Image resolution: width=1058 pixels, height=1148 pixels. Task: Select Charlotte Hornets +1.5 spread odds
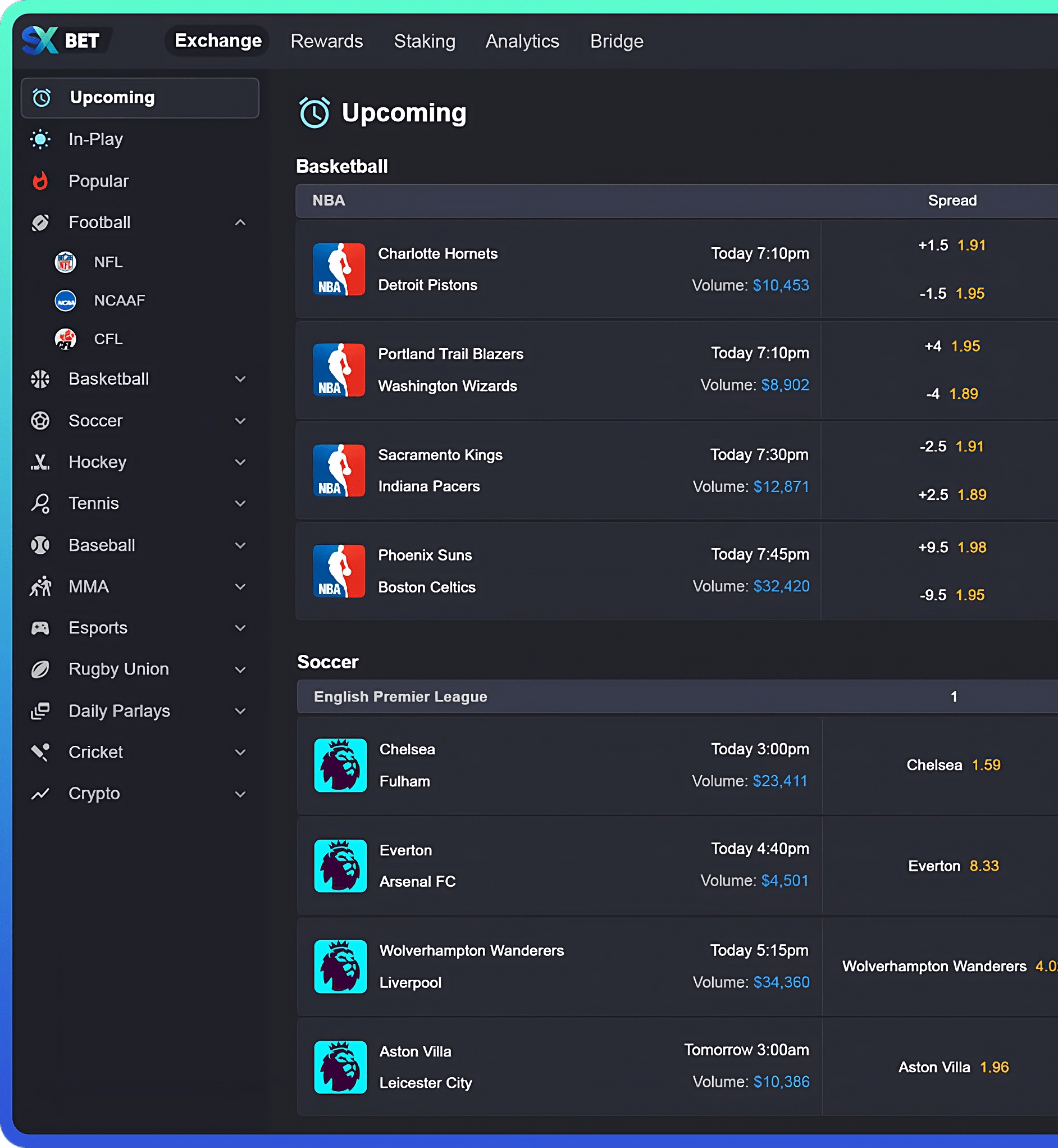pyautogui.click(x=951, y=245)
